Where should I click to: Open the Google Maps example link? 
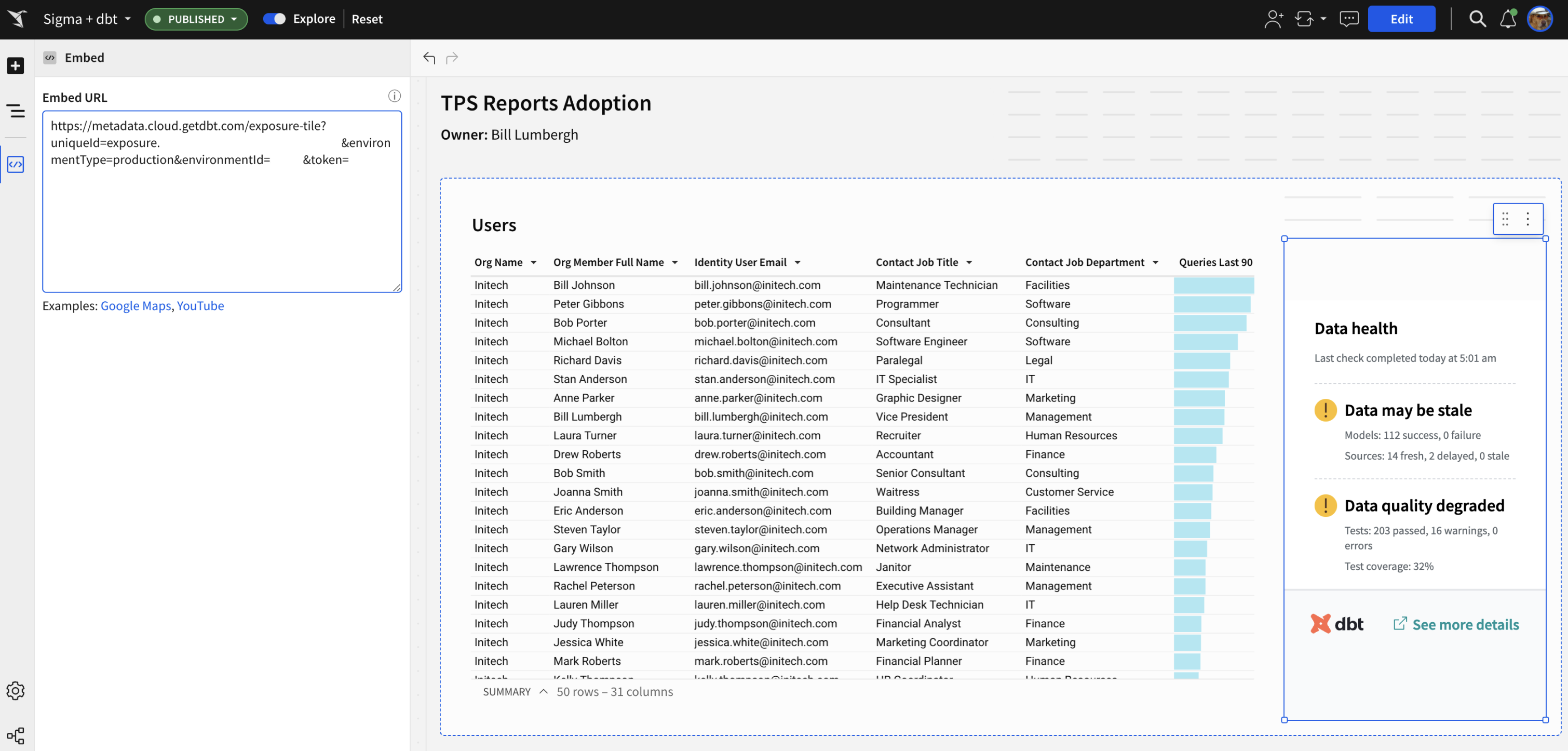coord(135,306)
